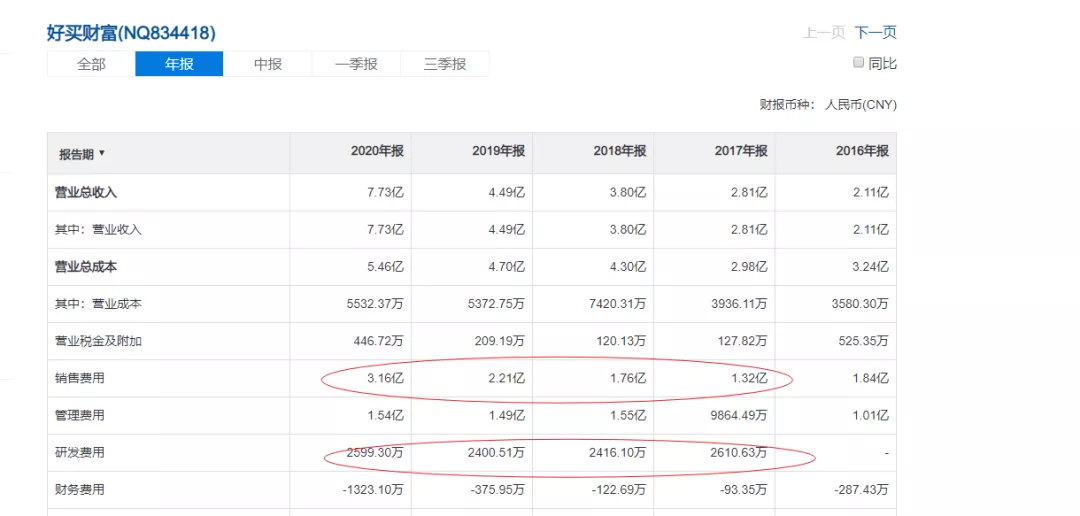
Task: Enable the 同比 checkbox
Action: coord(858,62)
